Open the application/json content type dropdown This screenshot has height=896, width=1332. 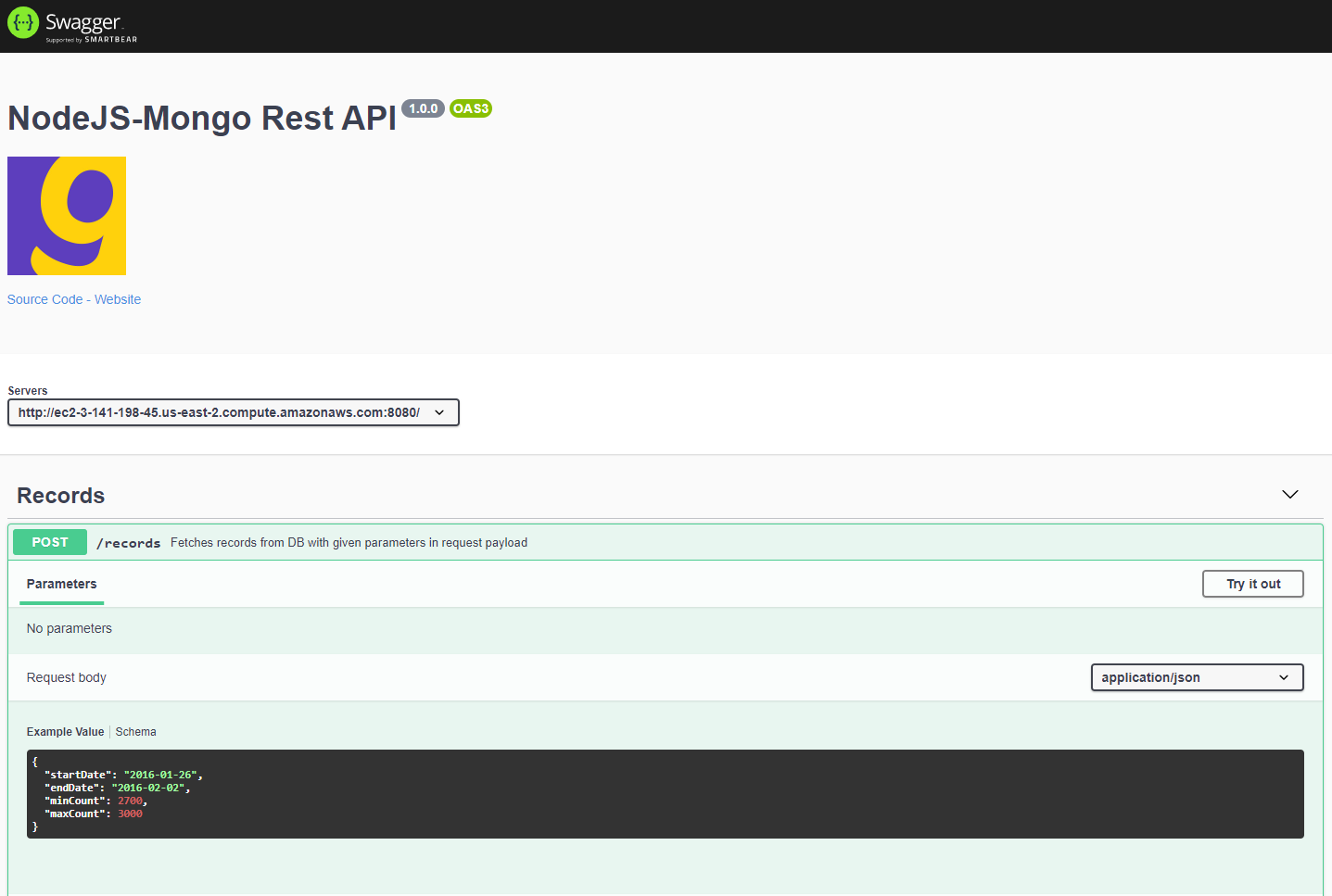[x=1197, y=677]
